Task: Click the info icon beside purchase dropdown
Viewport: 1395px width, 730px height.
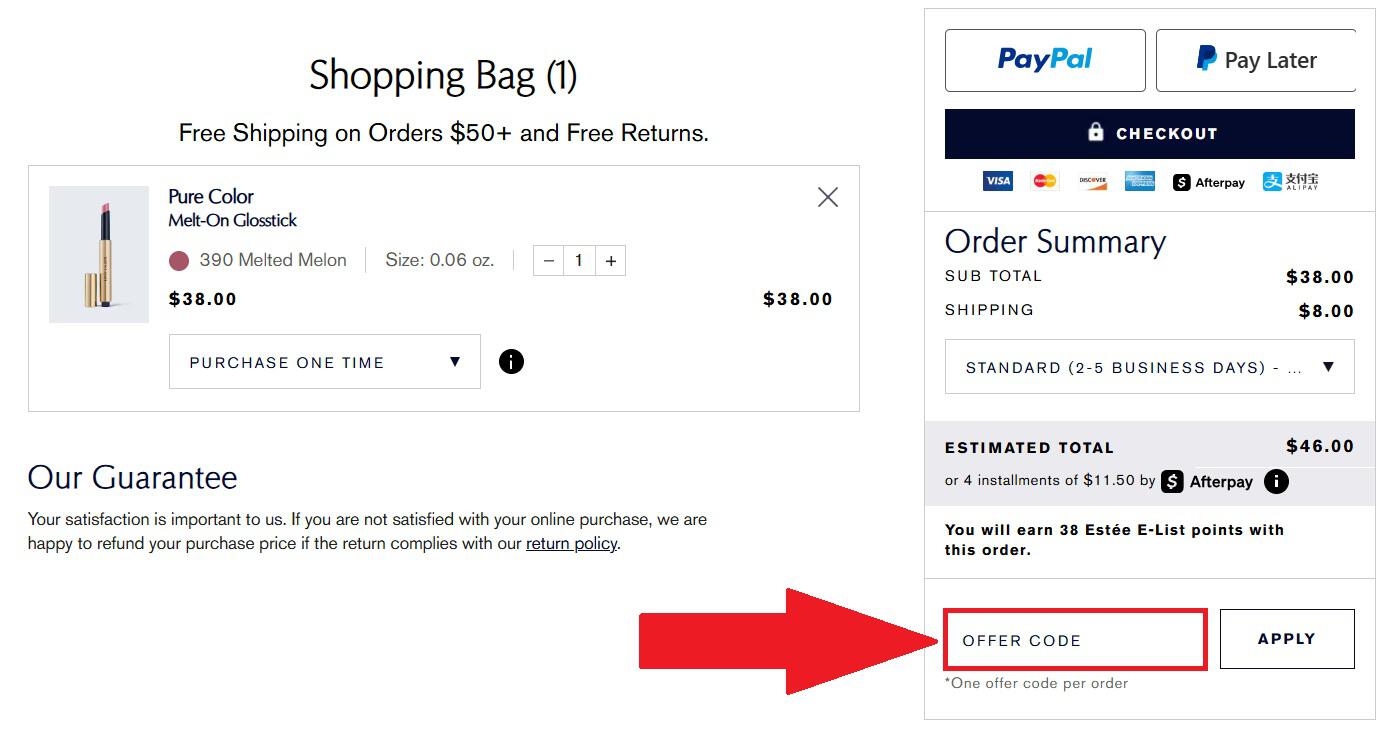Action: click(x=511, y=361)
